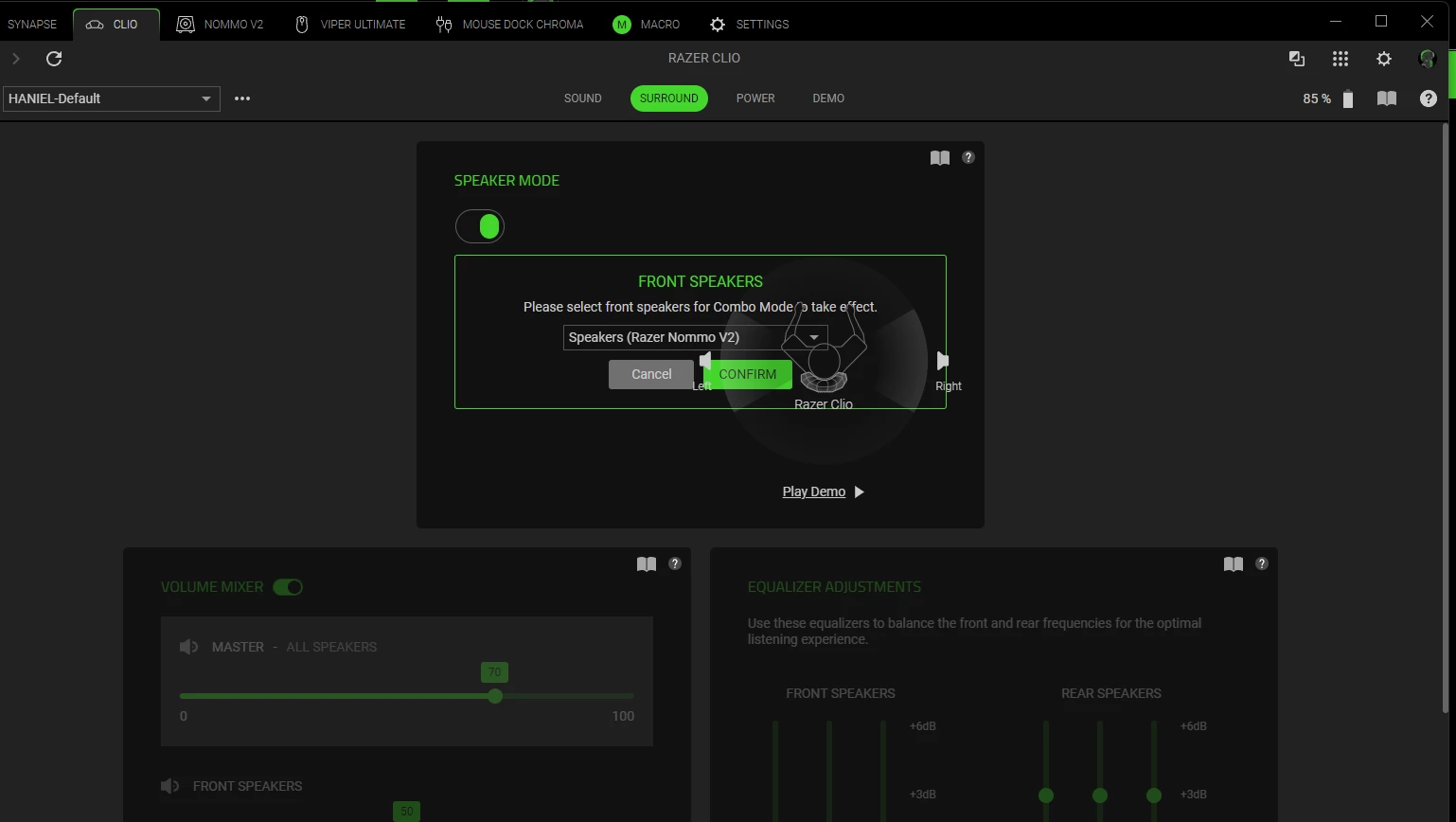This screenshot has width=1456, height=822.
Task: Open the profile options ellipsis menu
Action: click(x=242, y=98)
